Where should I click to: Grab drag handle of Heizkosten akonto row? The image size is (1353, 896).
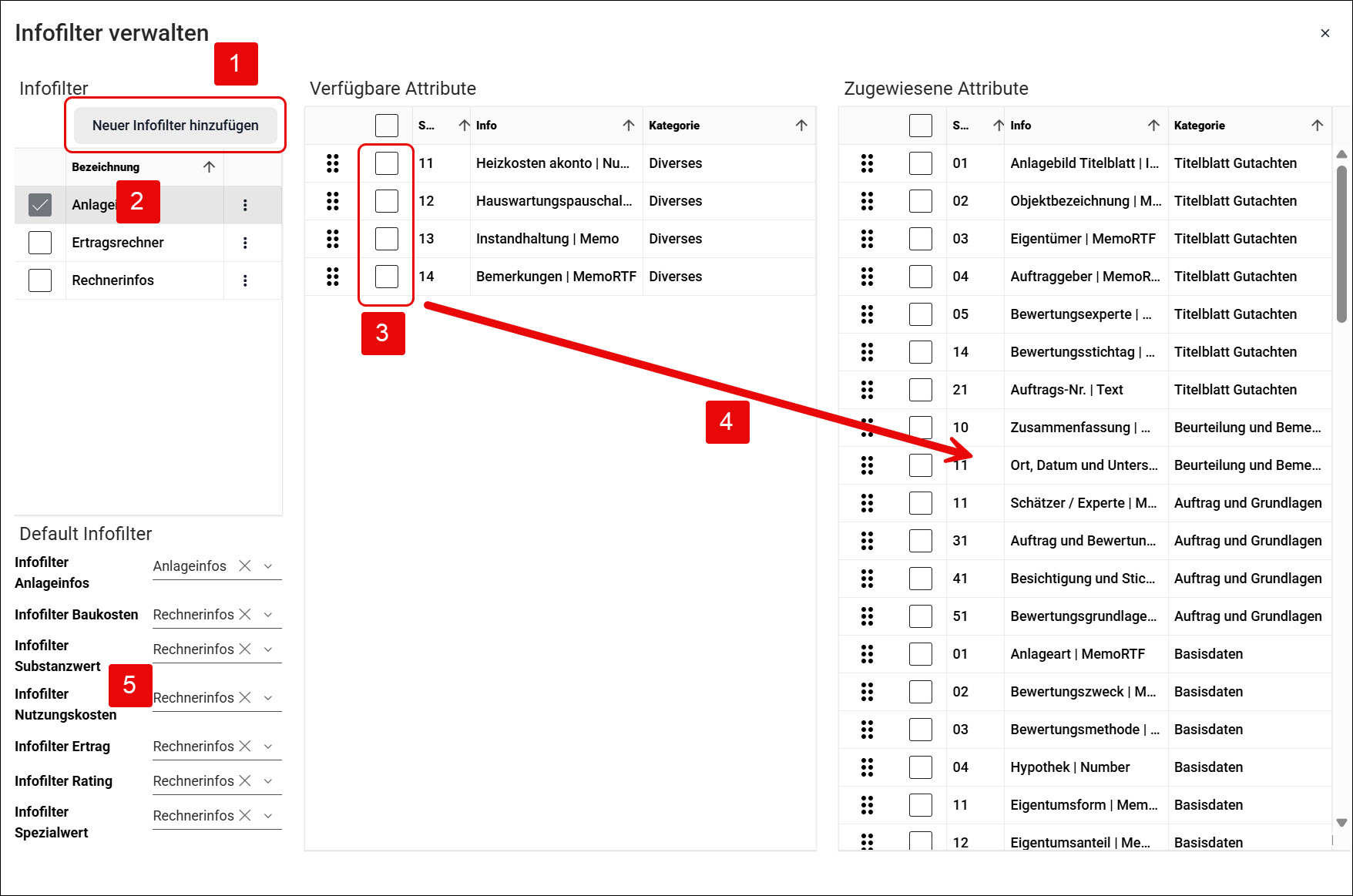pos(333,163)
